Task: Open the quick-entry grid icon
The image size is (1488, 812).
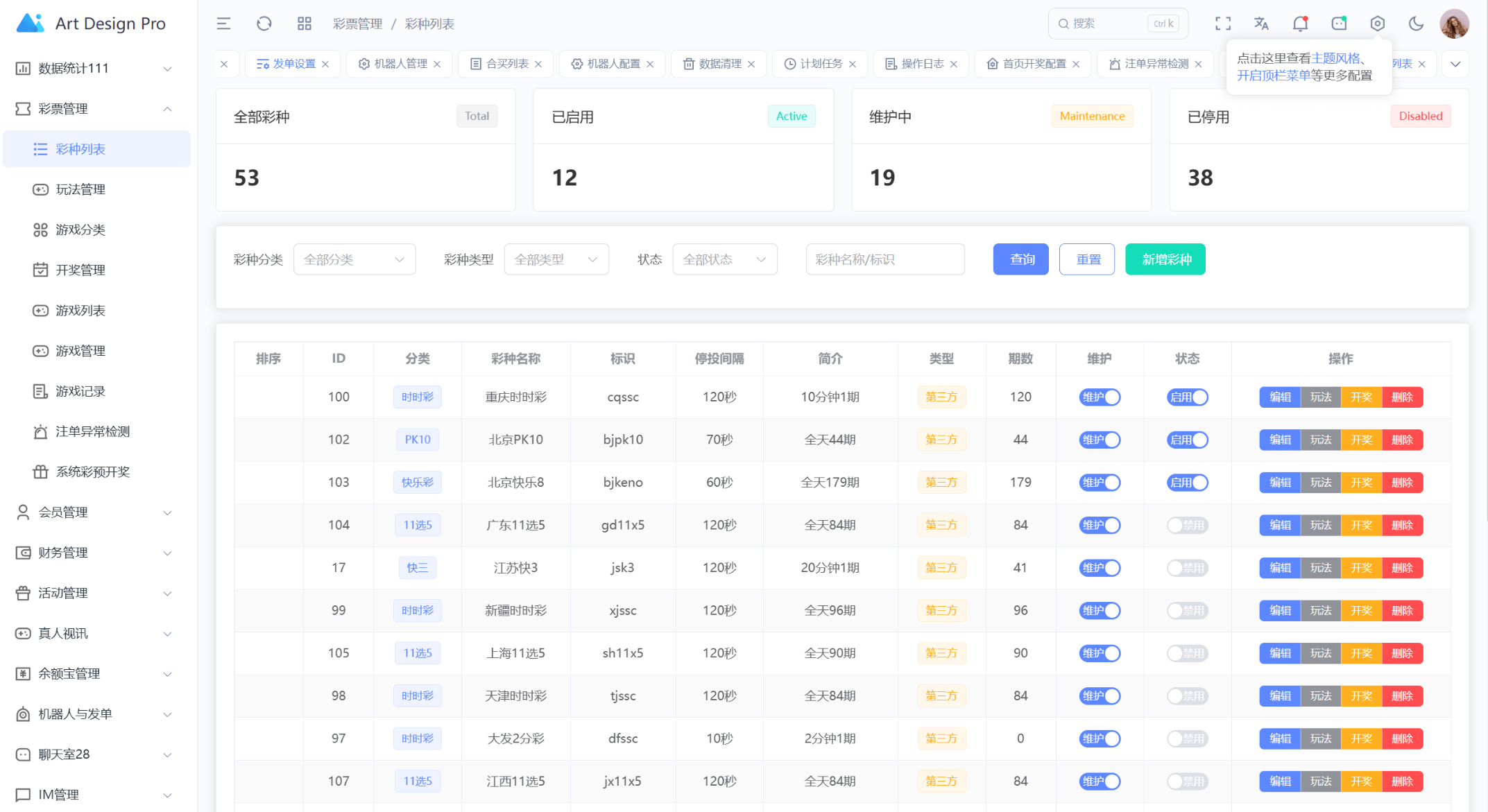Action: click(304, 24)
